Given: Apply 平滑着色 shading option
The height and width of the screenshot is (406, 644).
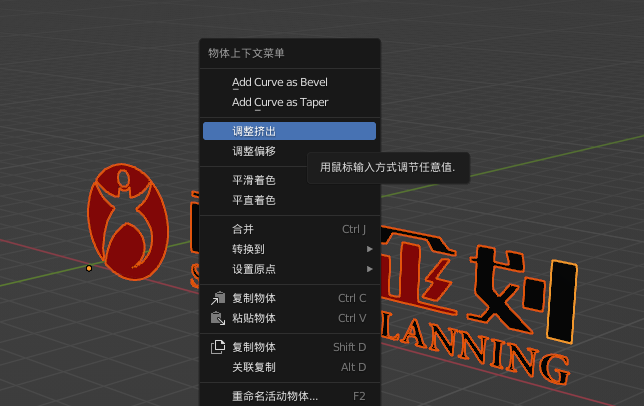Looking at the screenshot, I should [254, 180].
